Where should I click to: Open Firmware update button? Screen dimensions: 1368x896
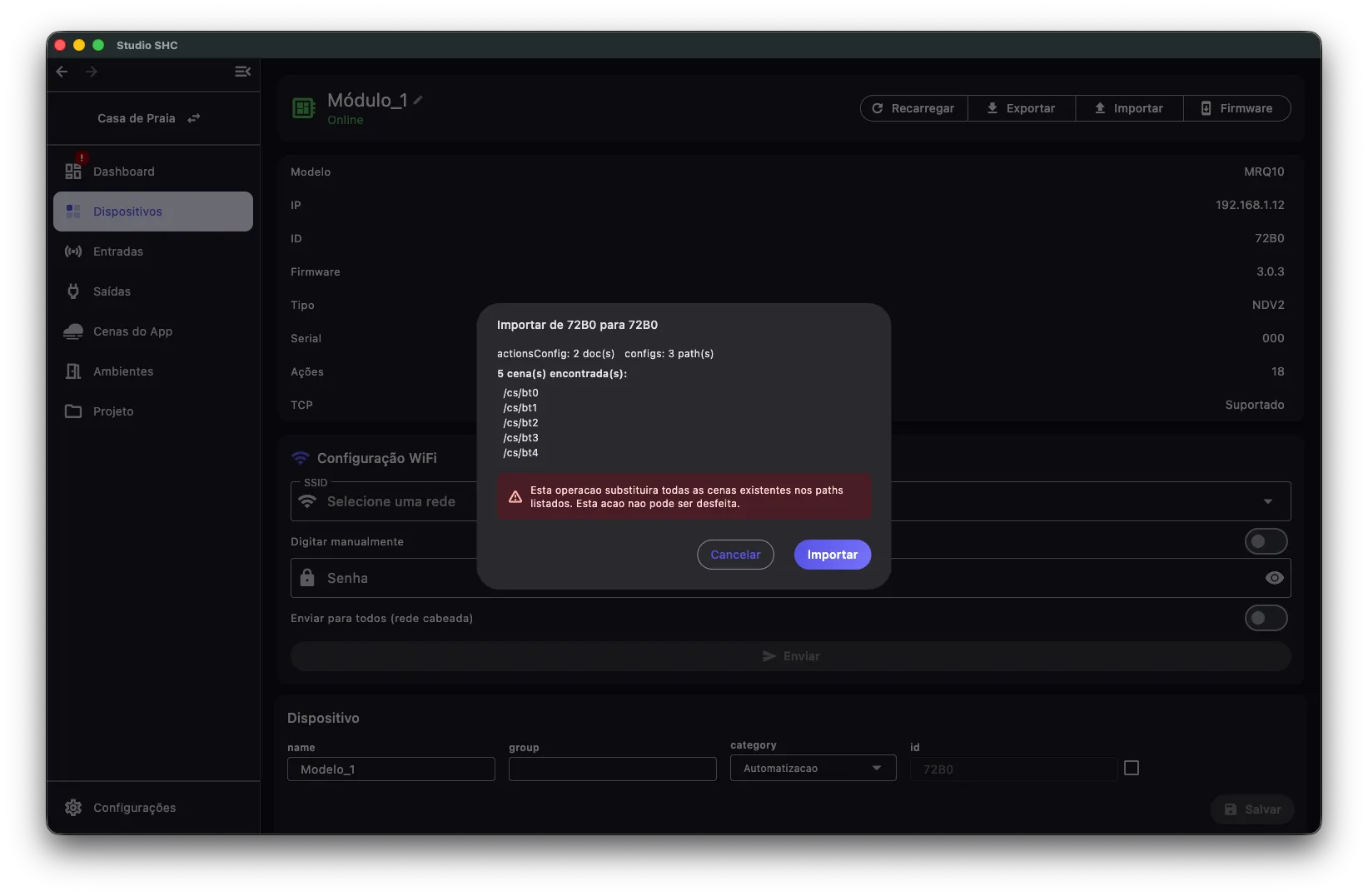tap(1237, 108)
